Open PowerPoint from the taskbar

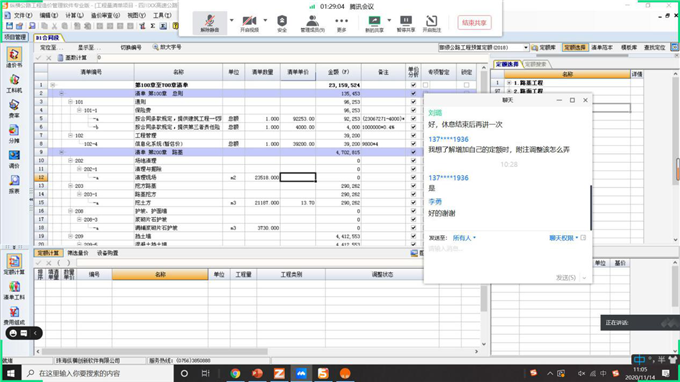point(257,373)
